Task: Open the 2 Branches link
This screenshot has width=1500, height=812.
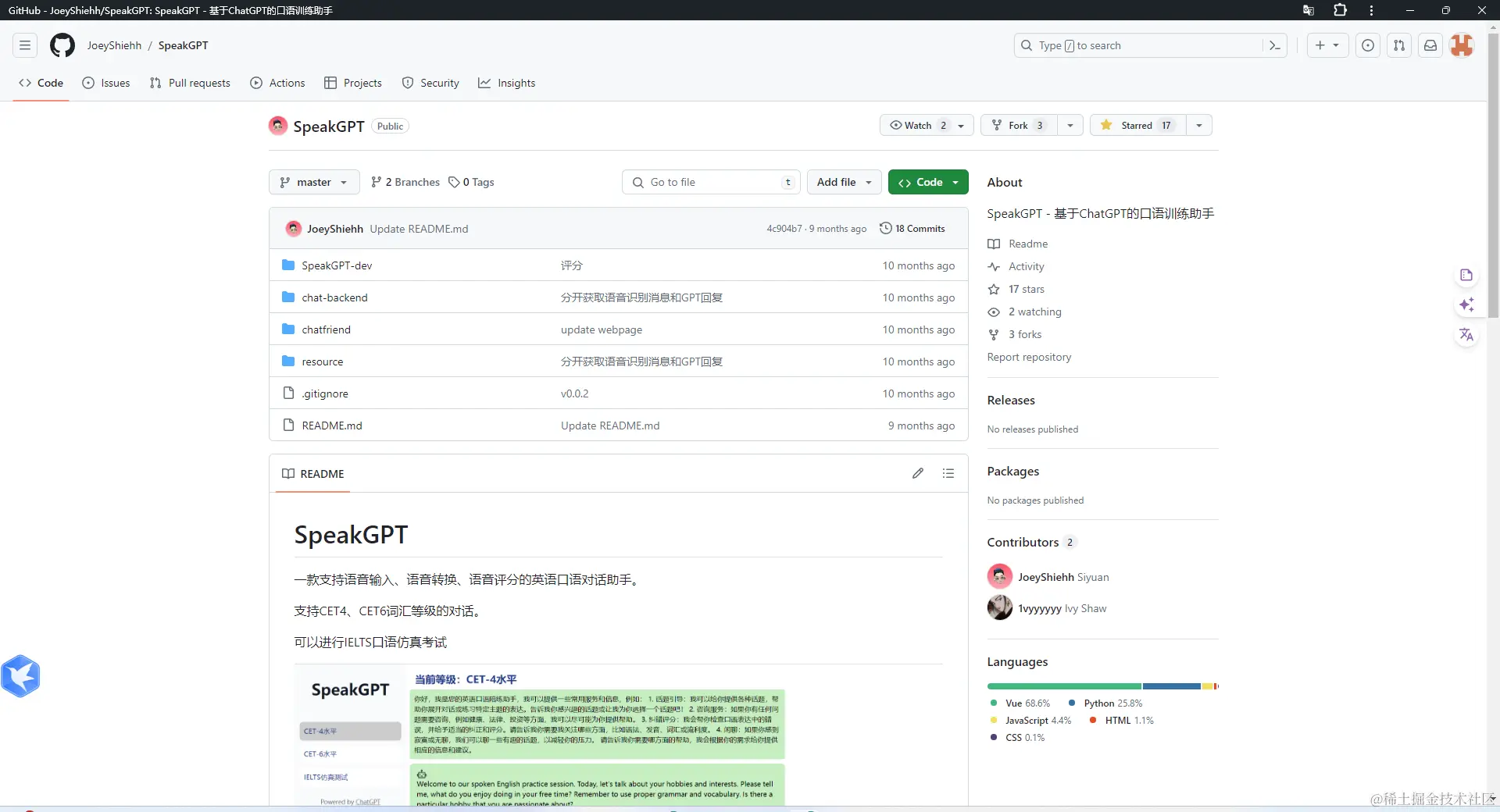Action: [405, 182]
